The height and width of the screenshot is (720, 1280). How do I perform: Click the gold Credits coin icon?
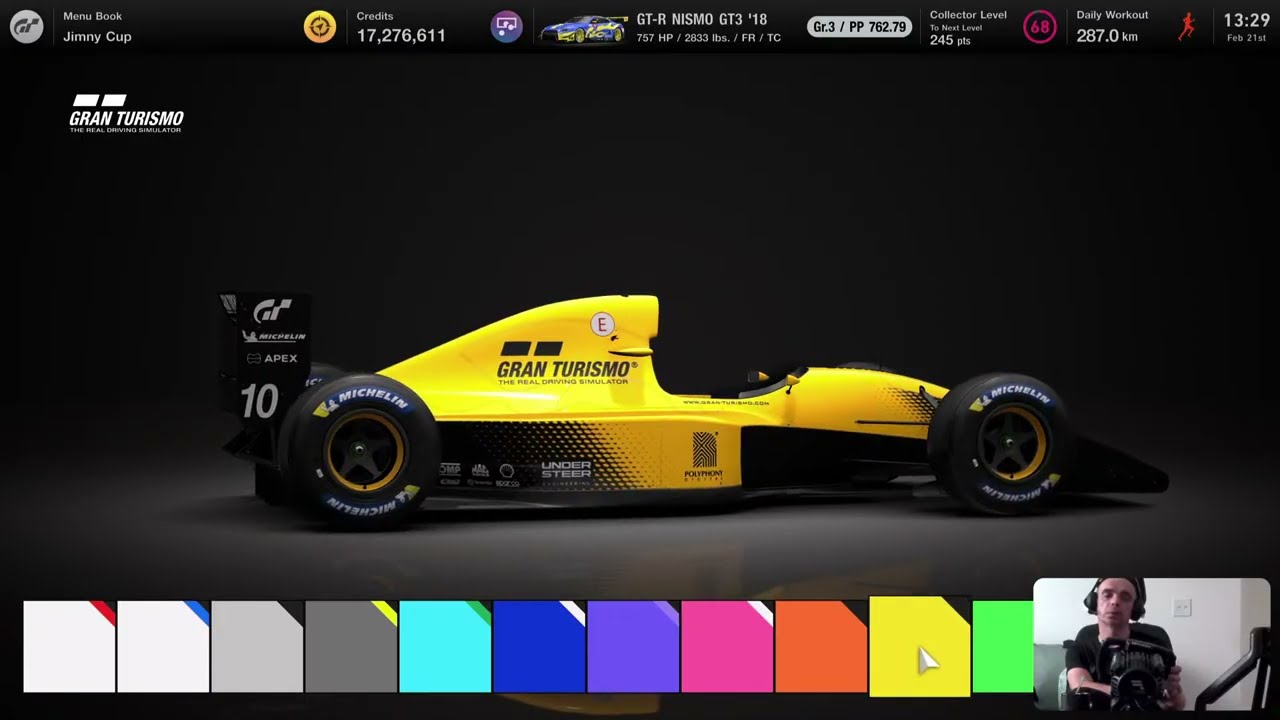tap(320, 27)
